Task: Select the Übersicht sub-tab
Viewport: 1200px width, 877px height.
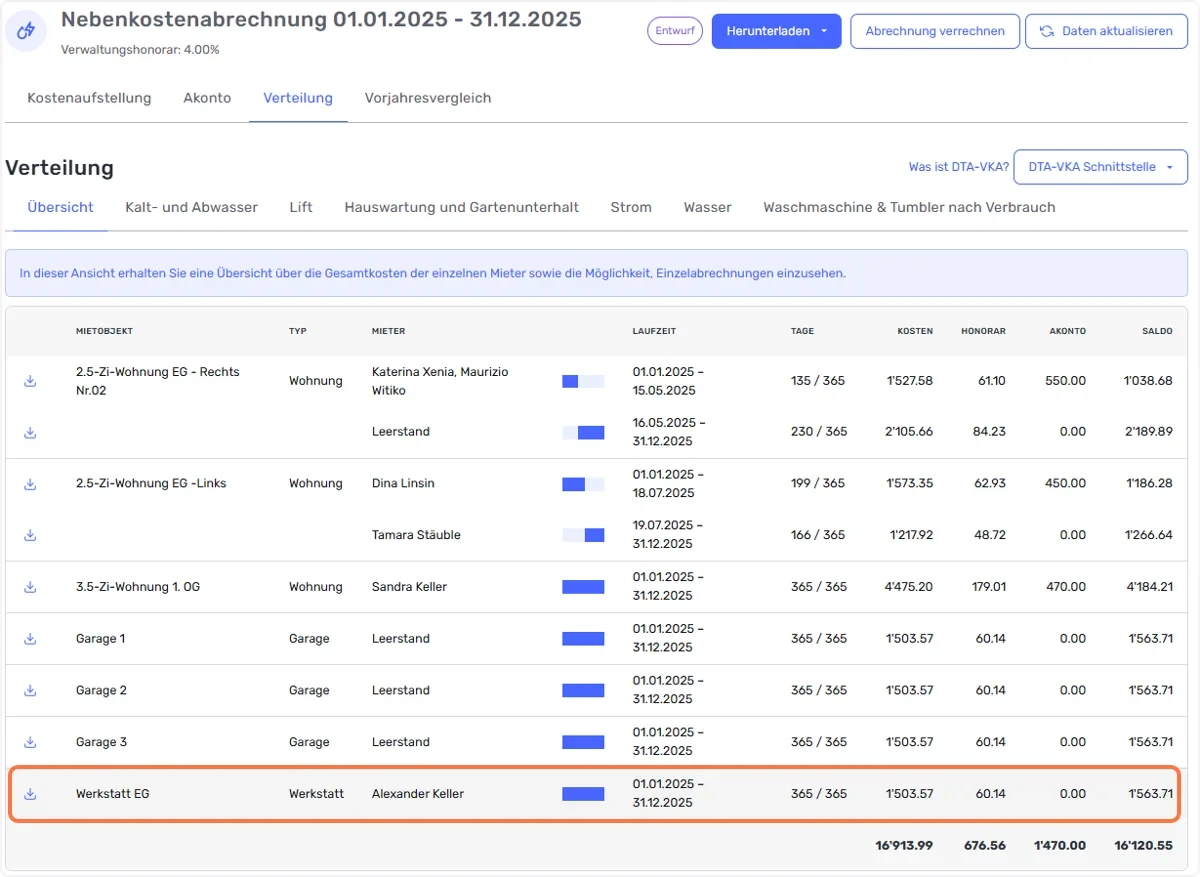Action: (x=60, y=207)
